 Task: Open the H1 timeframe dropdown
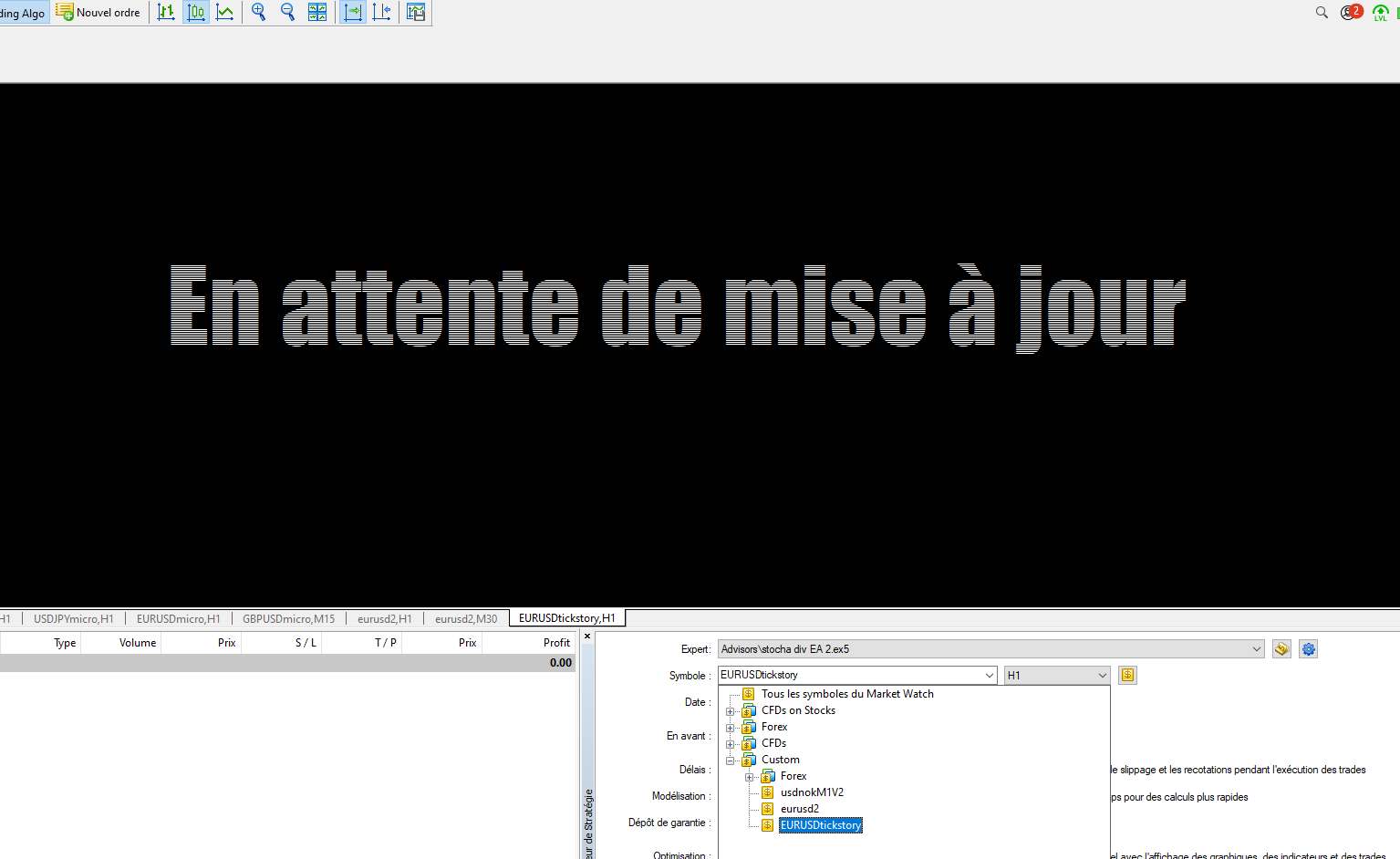click(x=1057, y=676)
